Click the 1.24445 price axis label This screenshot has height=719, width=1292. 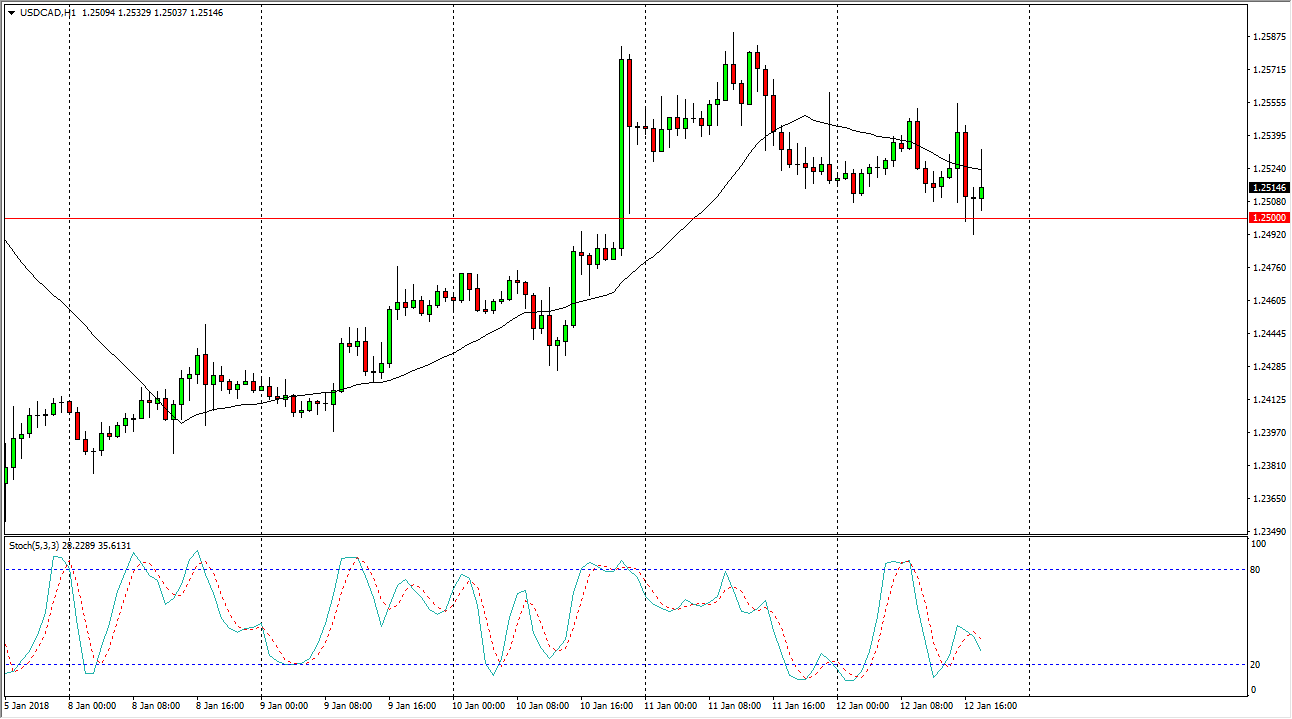pyautogui.click(x=1267, y=334)
